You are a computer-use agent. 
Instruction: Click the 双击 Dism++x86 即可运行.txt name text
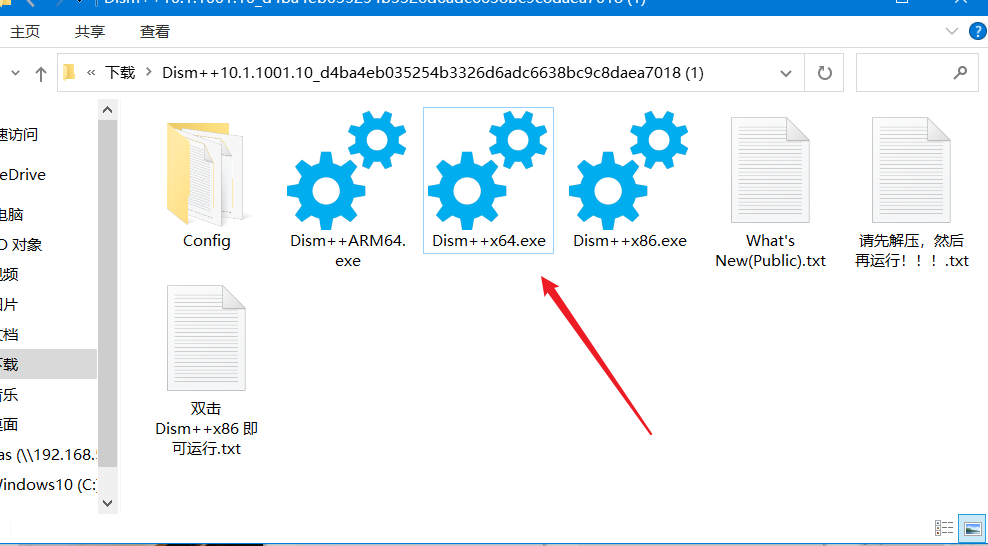207,428
